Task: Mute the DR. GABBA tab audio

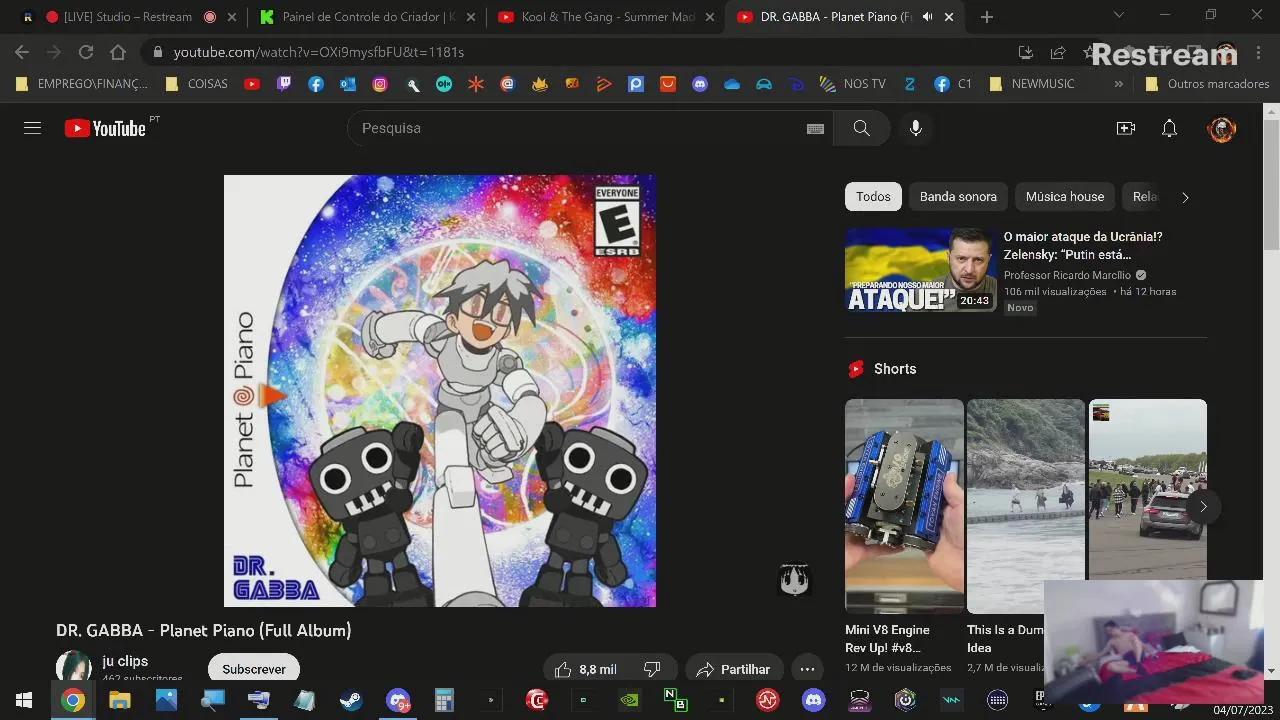Action: click(927, 16)
